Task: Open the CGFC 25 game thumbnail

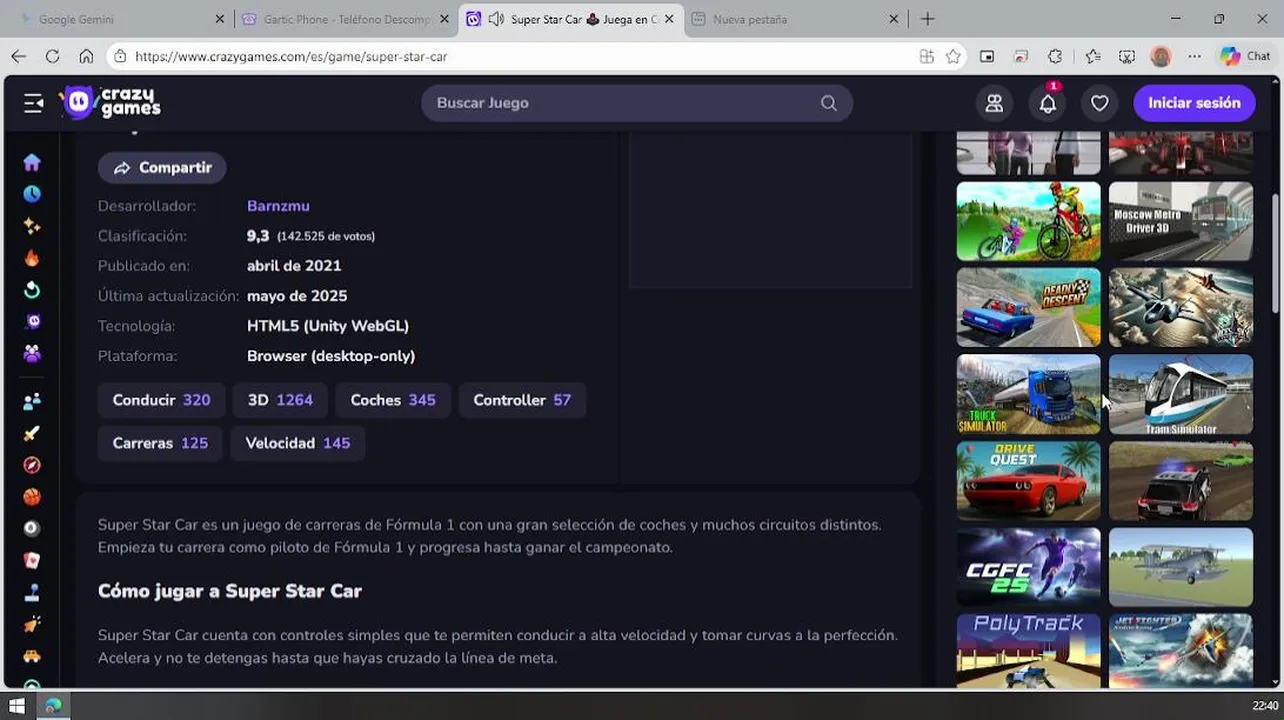Action: [x=1028, y=567]
